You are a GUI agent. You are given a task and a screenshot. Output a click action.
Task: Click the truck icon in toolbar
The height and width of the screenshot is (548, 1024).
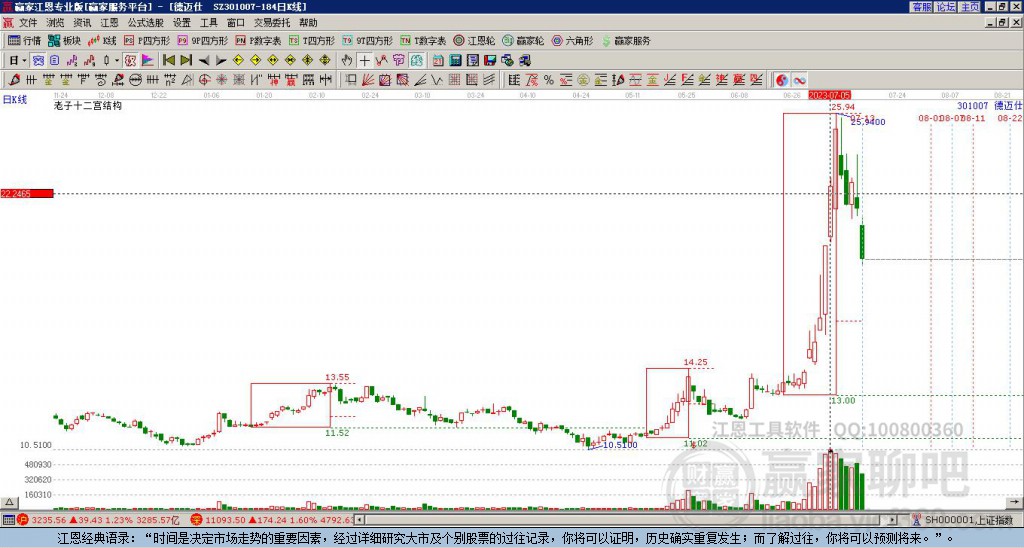click(x=524, y=61)
